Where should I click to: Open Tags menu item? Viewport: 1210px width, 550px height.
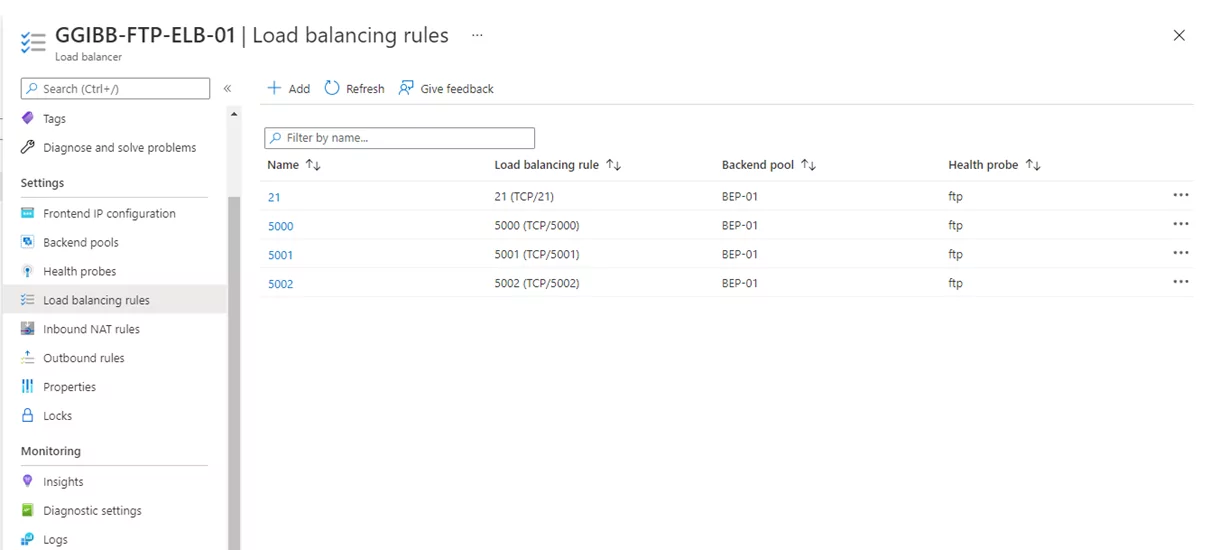(54, 119)
